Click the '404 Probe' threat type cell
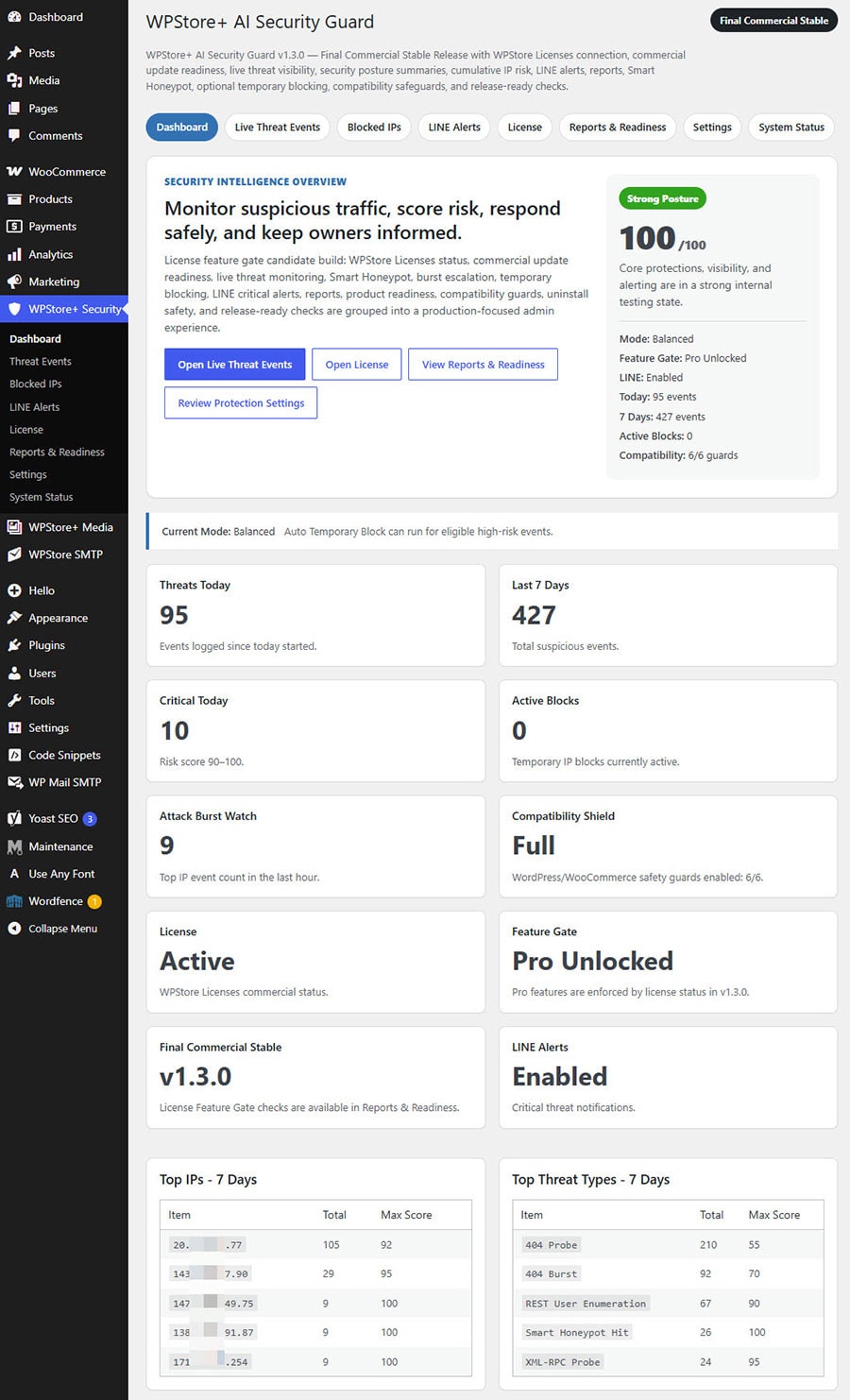The image size is (850, 1400). point(551,1245)
